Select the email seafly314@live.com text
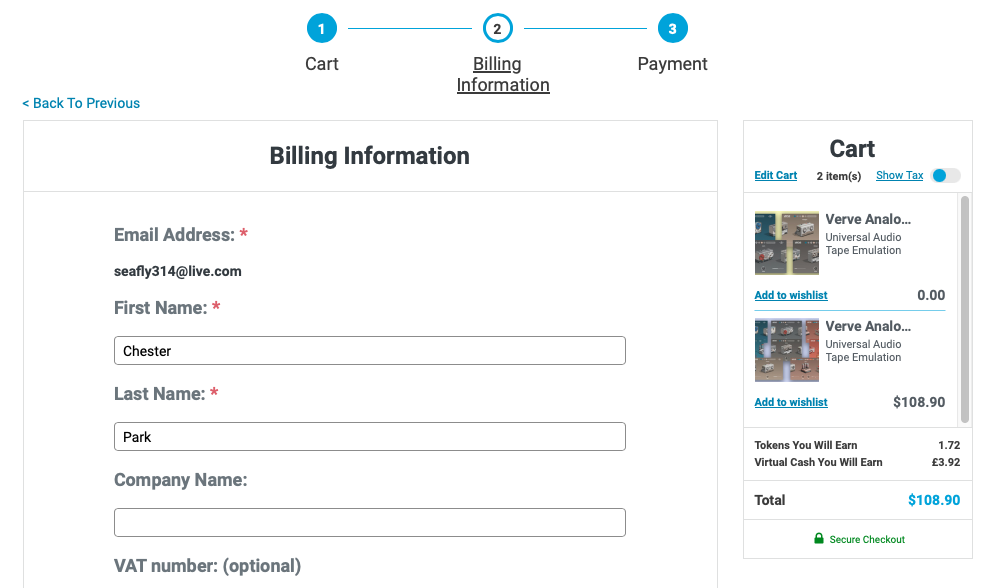Image resolution: width=991 pixels, height=588 pixels. (178, 271)
